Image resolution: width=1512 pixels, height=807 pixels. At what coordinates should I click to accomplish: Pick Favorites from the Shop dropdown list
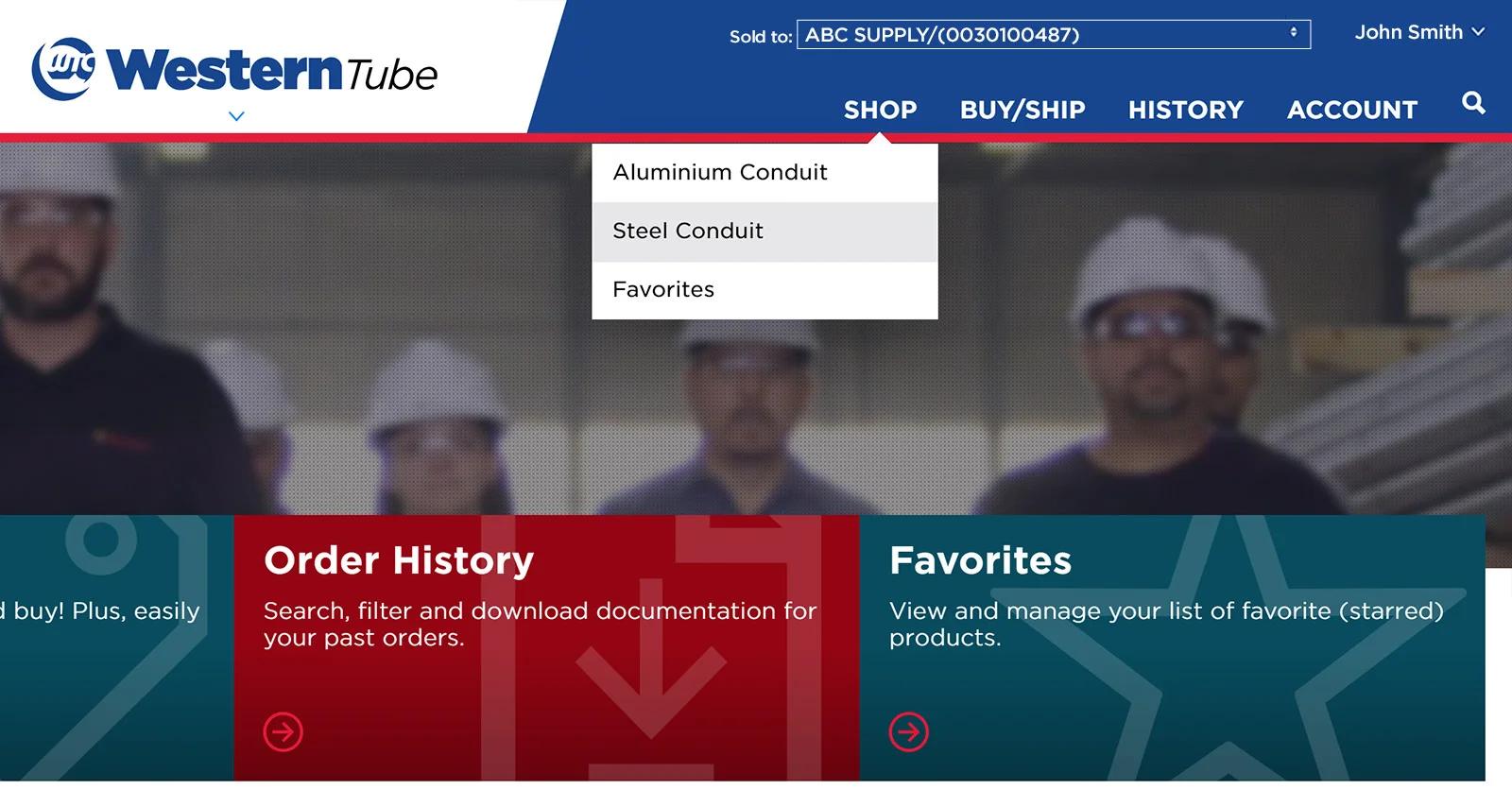tap(662, 289)
